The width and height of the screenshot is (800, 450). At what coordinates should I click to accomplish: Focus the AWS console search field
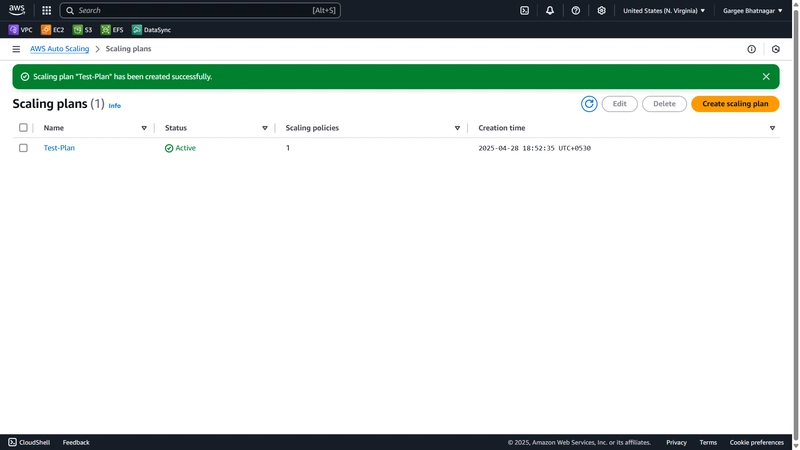[200, 10]
